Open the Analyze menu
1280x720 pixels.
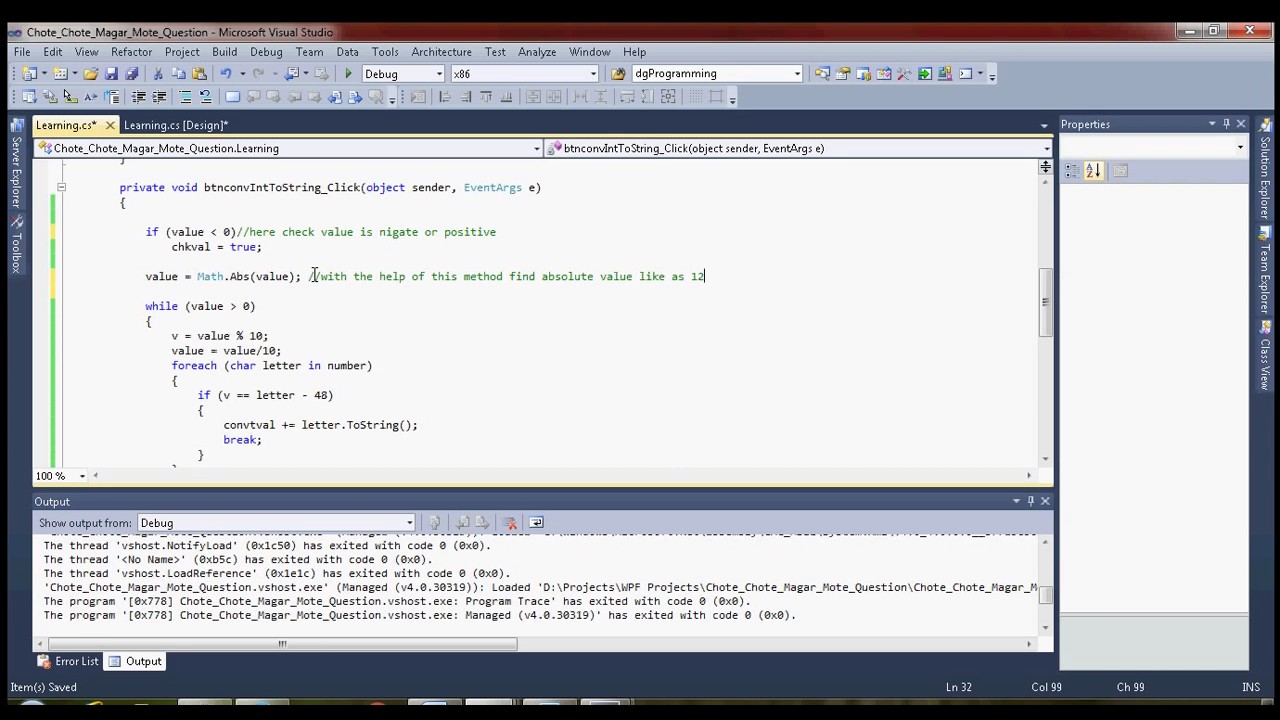point(537,52)
